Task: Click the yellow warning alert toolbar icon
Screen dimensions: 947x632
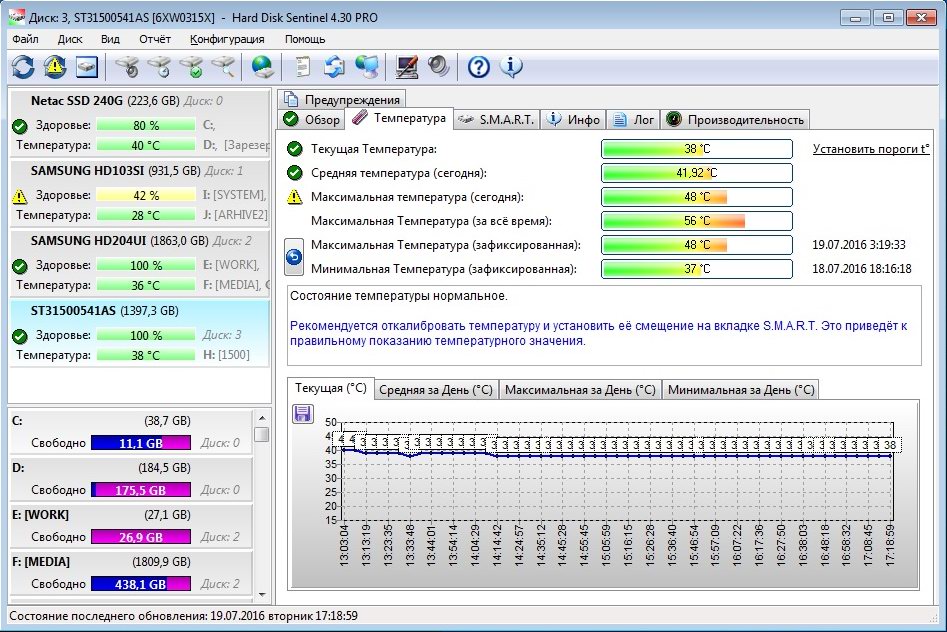Action: 55,67
